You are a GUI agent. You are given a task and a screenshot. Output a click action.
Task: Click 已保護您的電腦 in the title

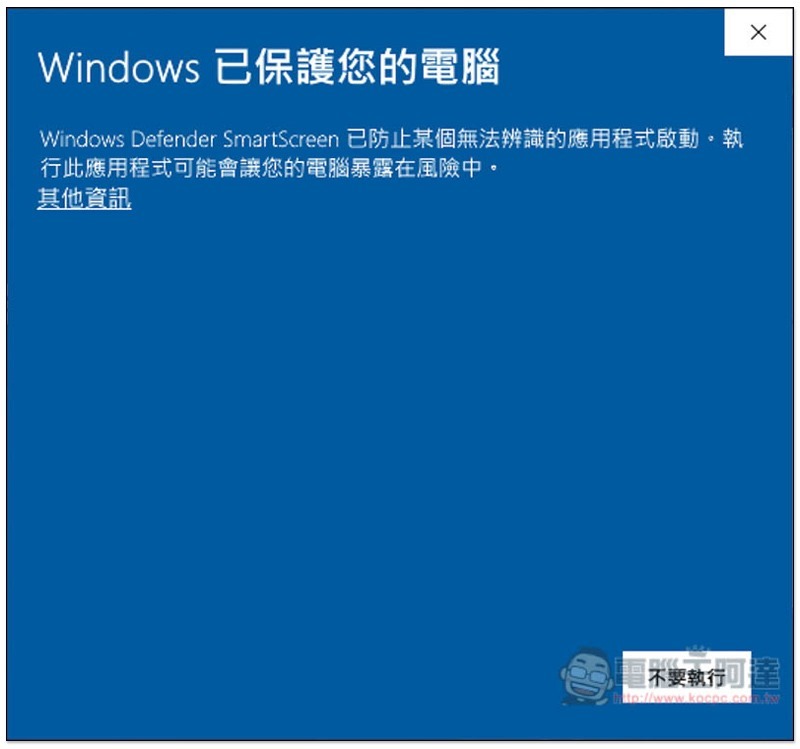[357, 67]
